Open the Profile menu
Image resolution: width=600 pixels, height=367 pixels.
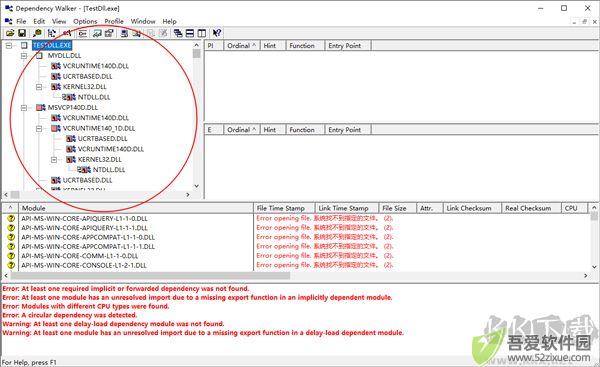[x=114, y=21]
